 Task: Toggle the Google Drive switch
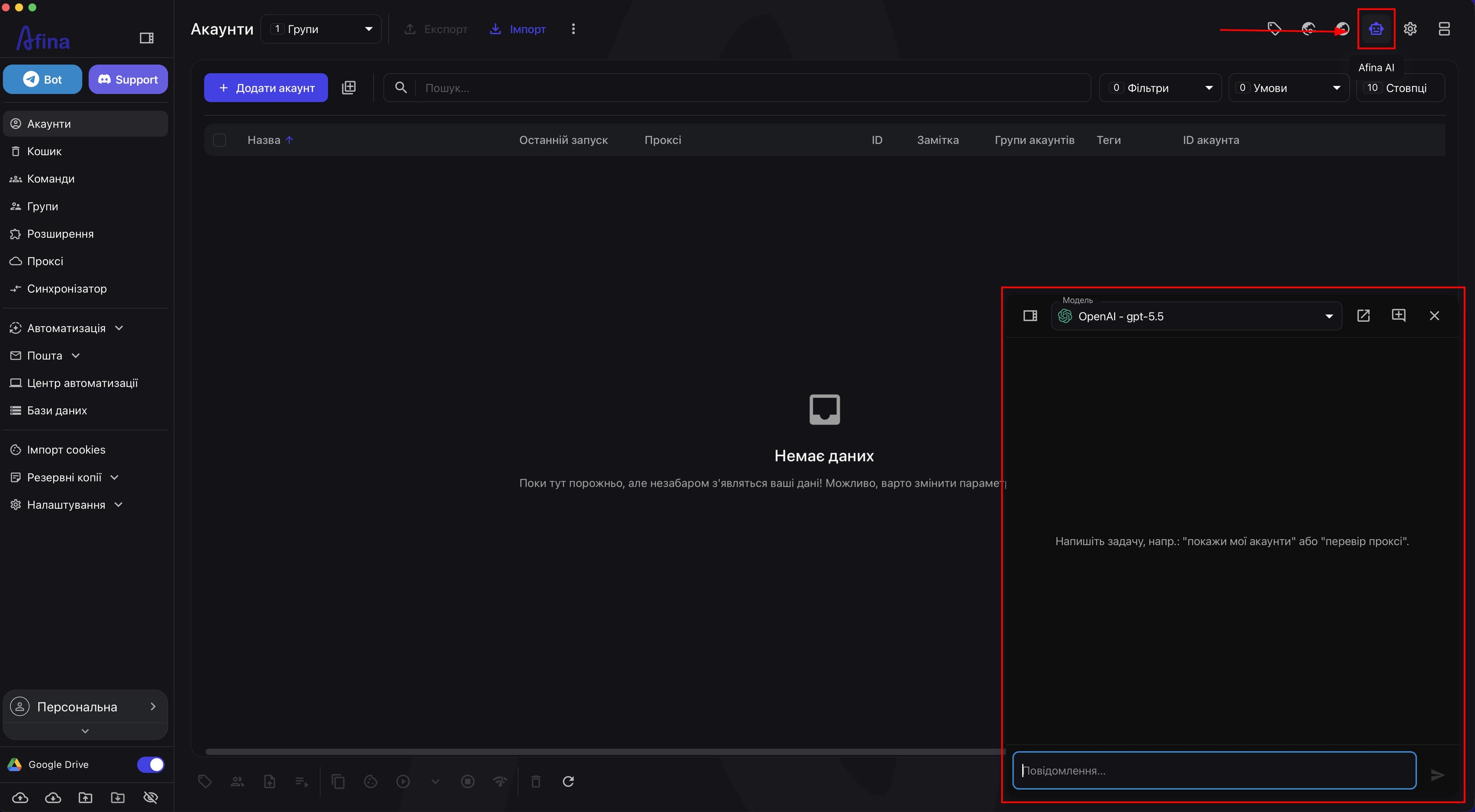pos(151,764)
